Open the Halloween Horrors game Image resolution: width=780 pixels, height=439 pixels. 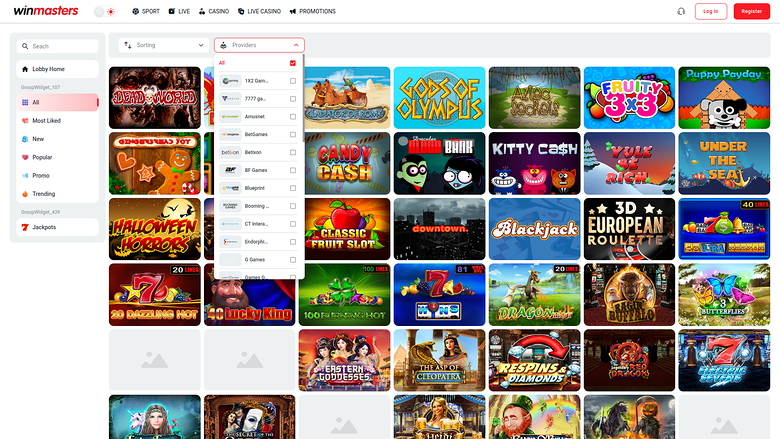point(155,229)
